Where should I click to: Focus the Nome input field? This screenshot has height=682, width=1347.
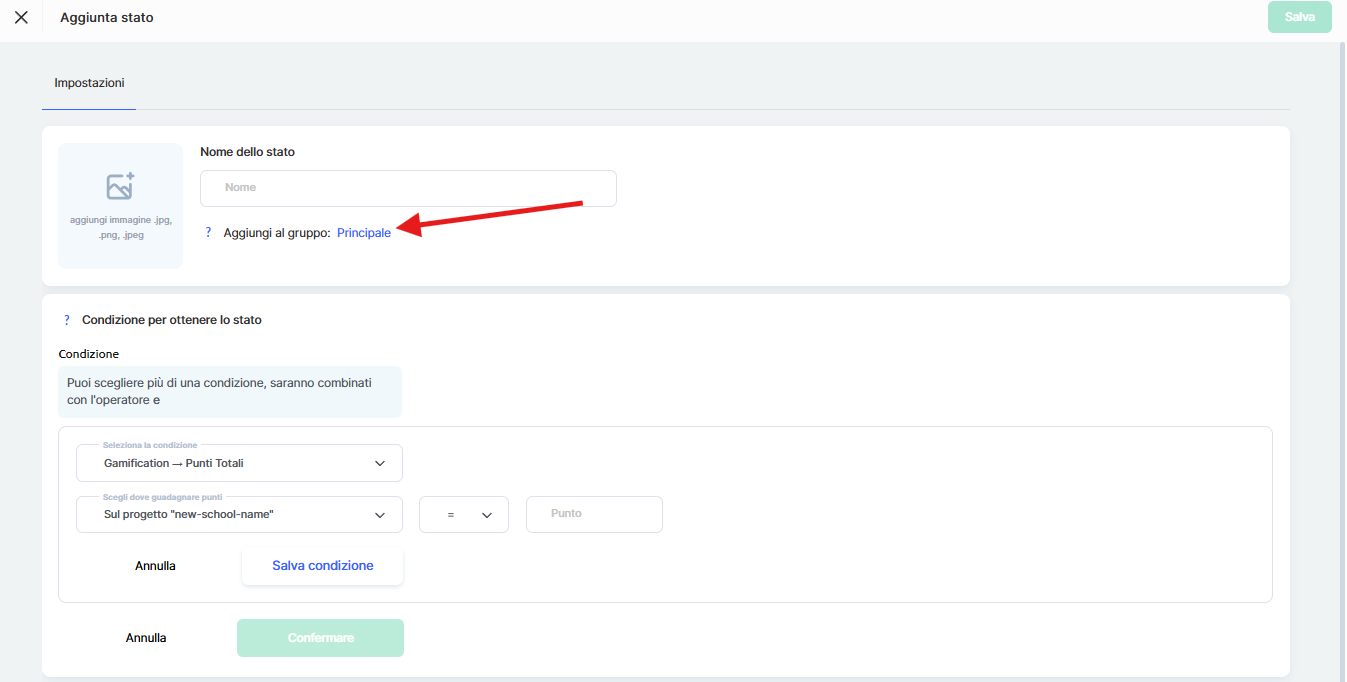408,188
